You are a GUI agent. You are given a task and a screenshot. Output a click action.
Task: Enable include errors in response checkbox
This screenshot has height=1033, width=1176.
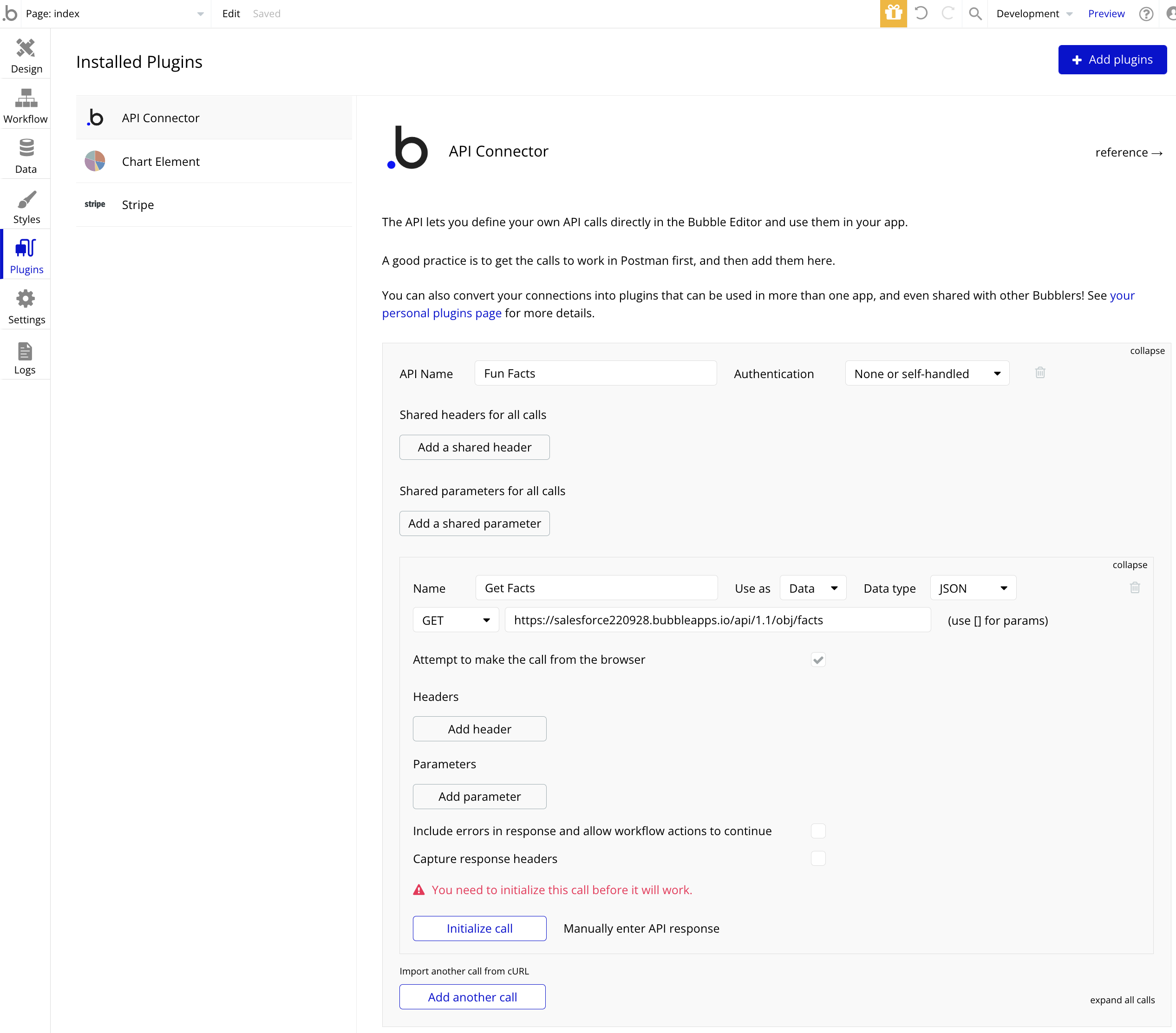pos(817,831)
